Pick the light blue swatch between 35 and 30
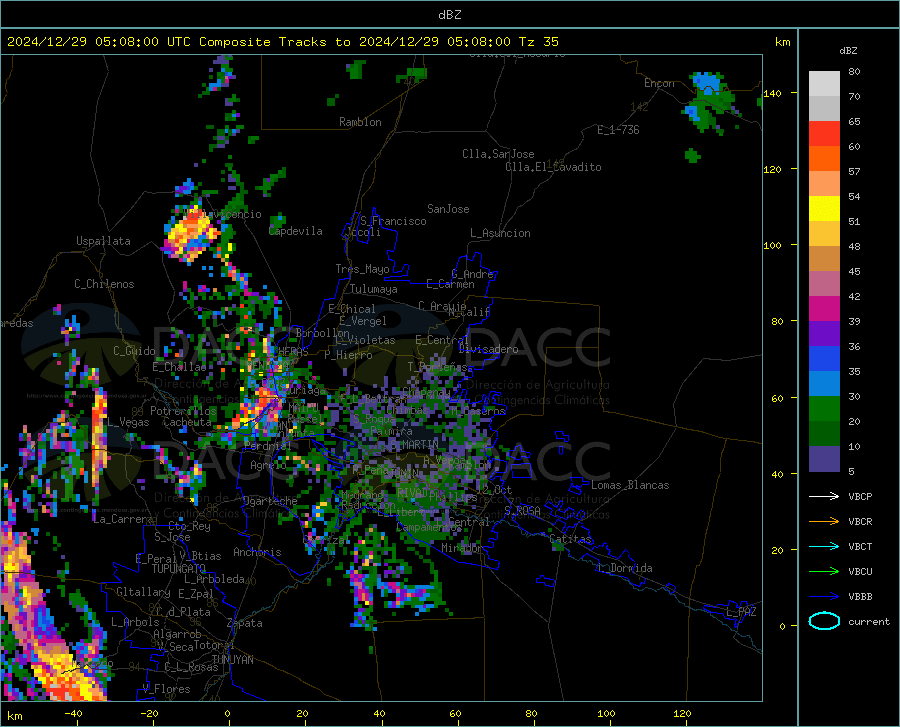Image resolution: width=900 pixels, height=727 pixels. tap(824, 384)
